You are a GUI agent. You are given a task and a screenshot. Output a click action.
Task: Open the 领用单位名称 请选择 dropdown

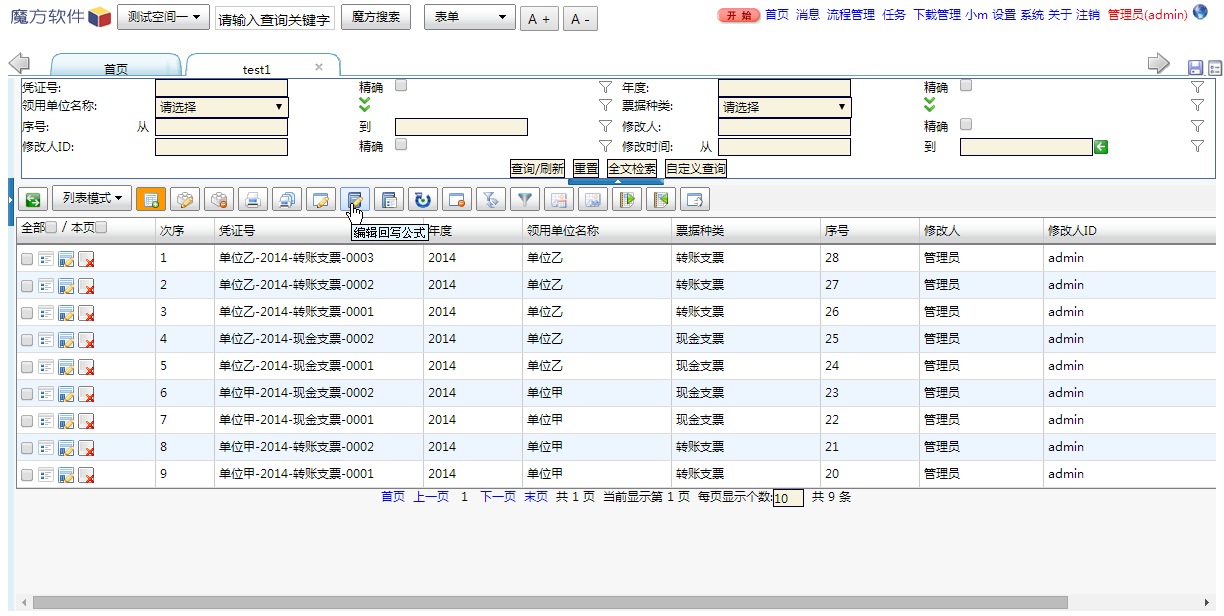pyautogui.click(x=221, y=107)
